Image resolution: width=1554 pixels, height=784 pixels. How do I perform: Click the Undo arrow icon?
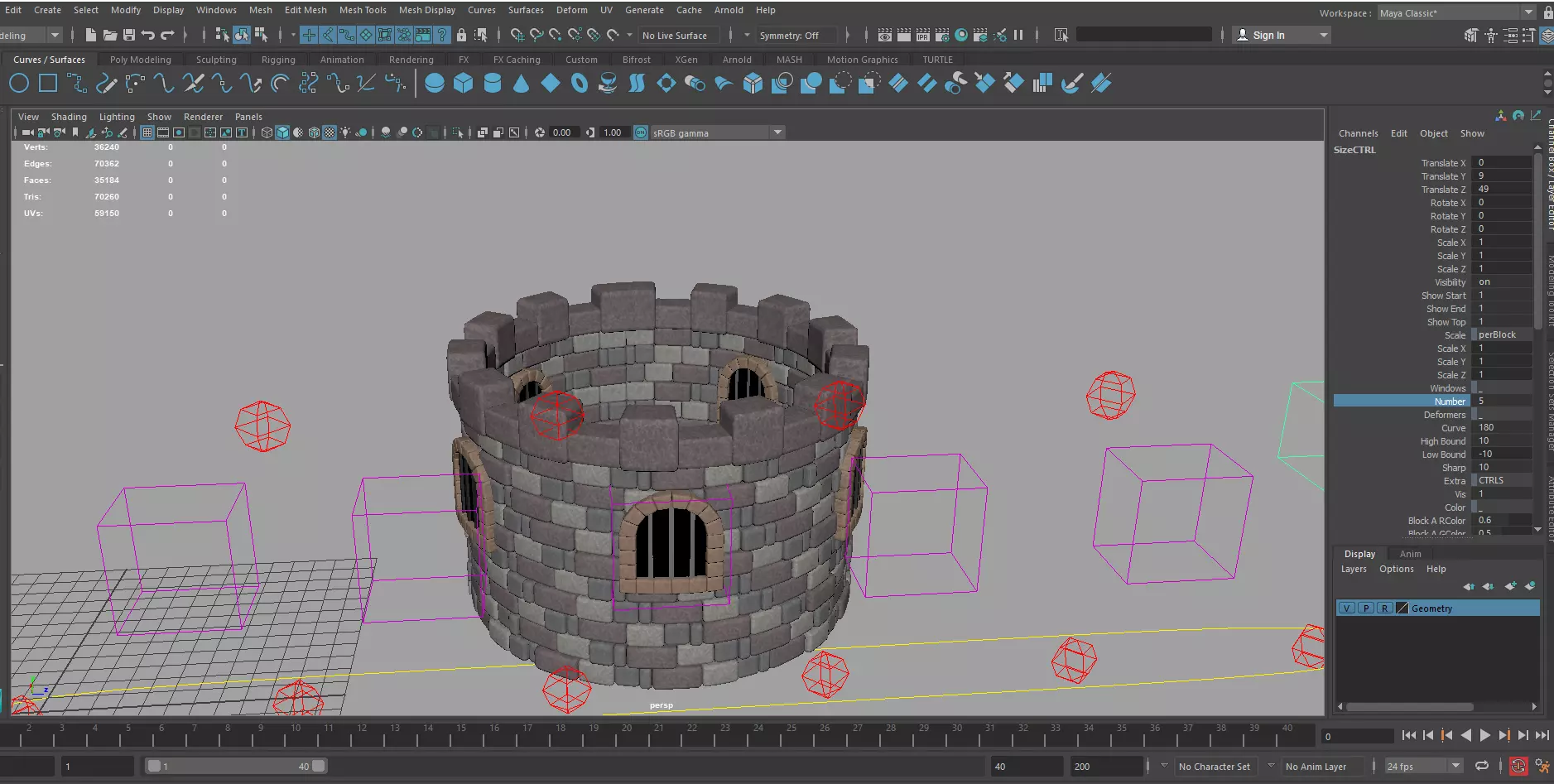click(x=148, y=35)
